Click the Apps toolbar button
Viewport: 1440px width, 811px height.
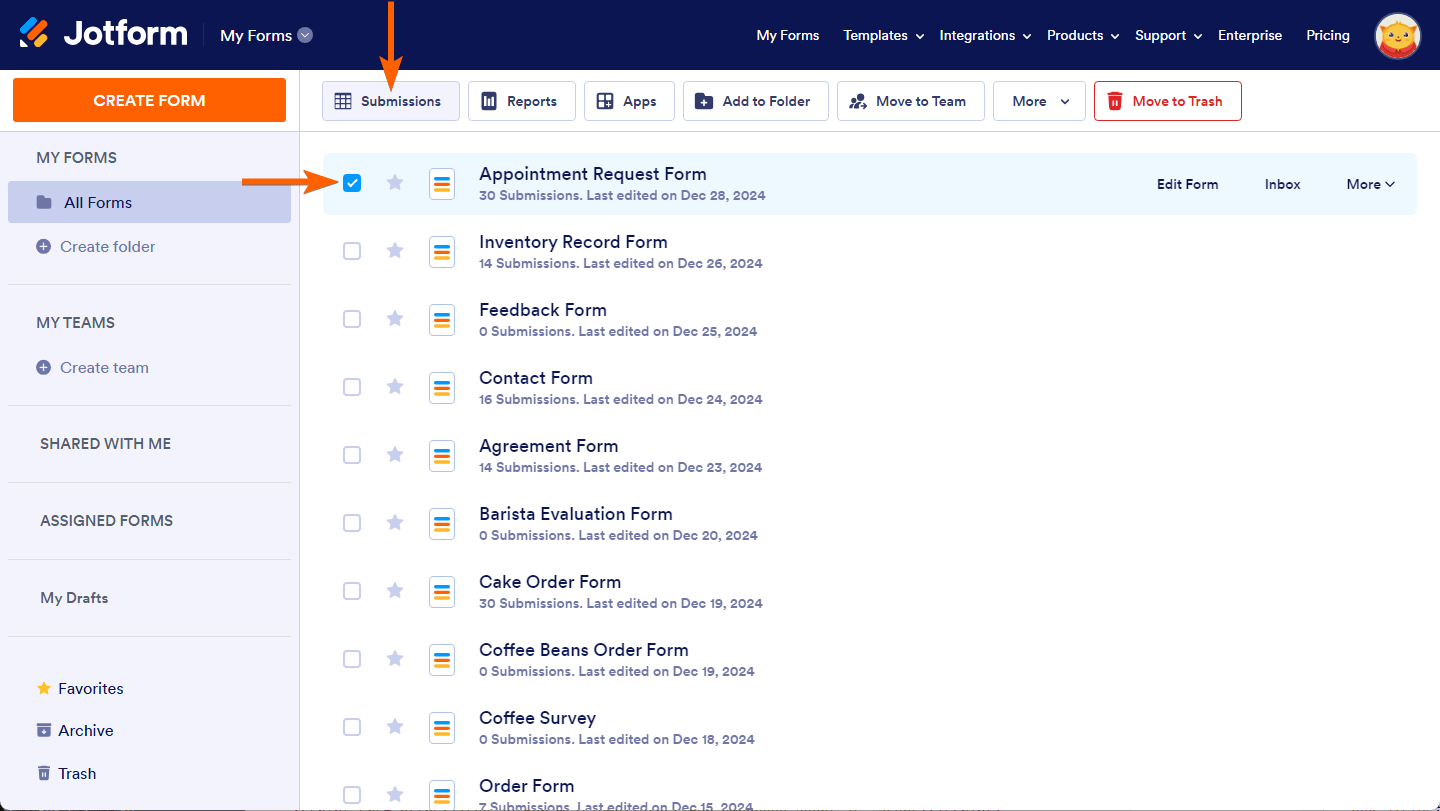[x=629, y=101]
